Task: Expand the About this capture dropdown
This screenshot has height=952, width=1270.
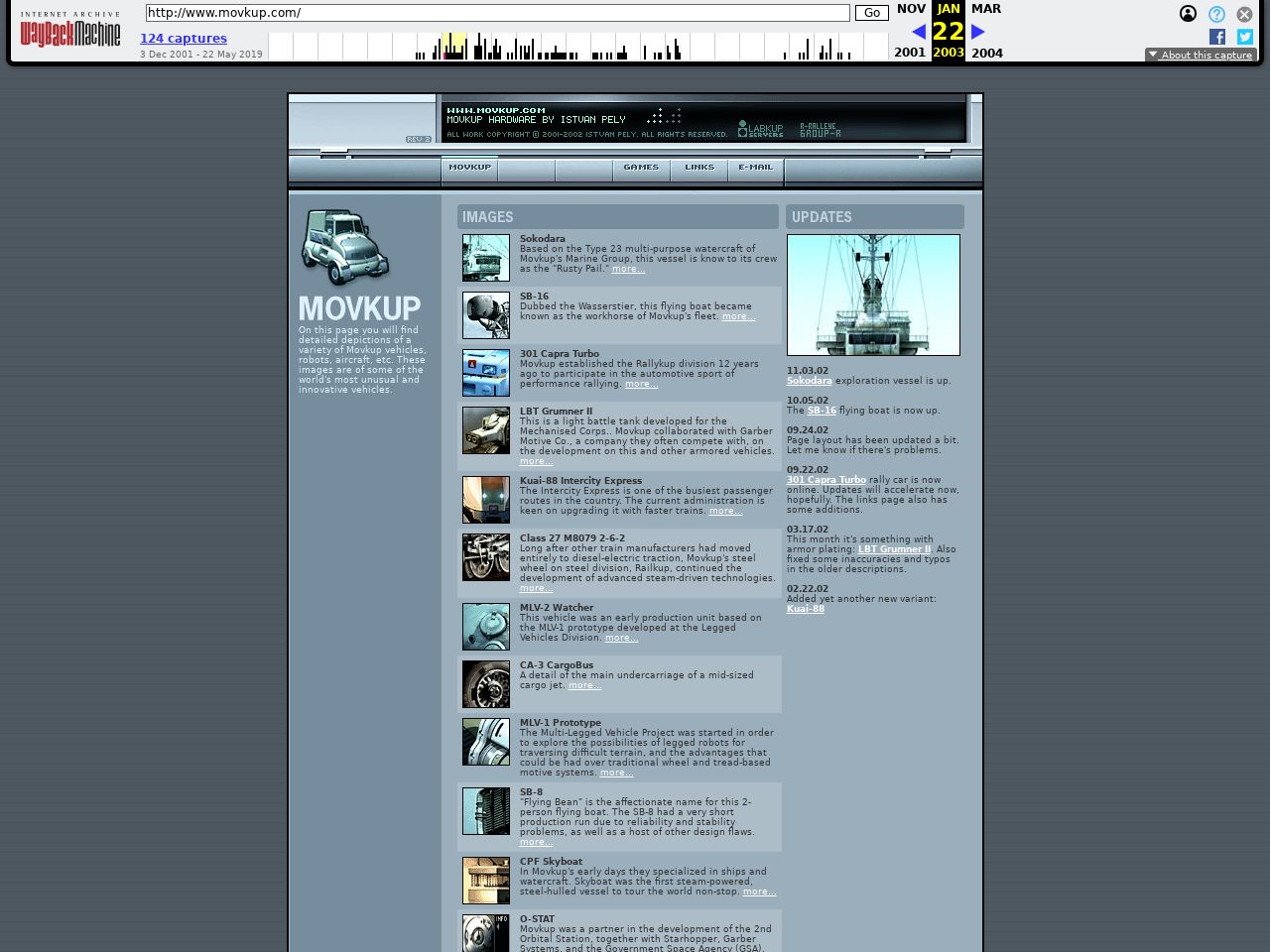Action: coord(1200,55)
